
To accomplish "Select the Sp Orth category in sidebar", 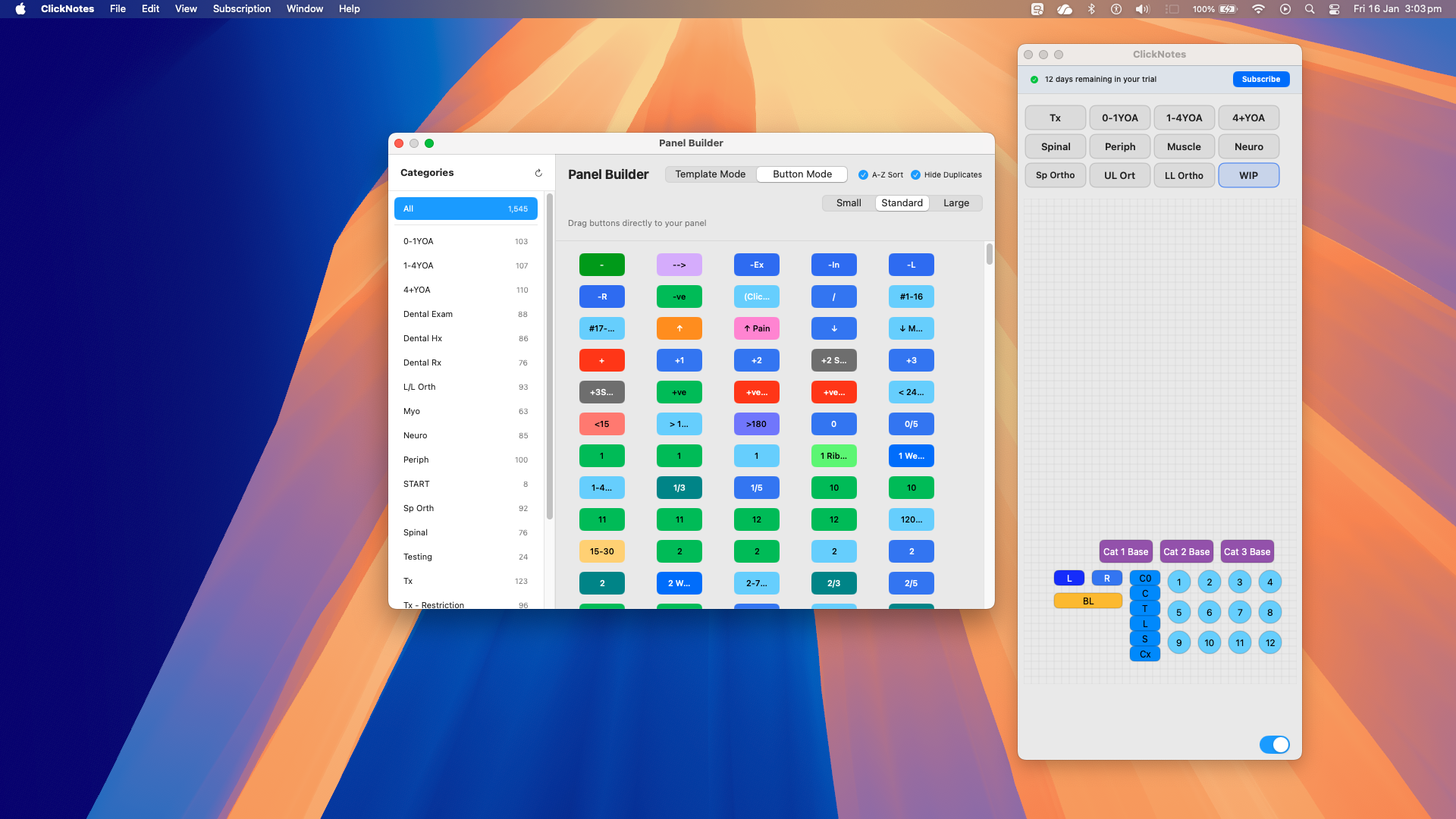I will [x=466, y=508].
